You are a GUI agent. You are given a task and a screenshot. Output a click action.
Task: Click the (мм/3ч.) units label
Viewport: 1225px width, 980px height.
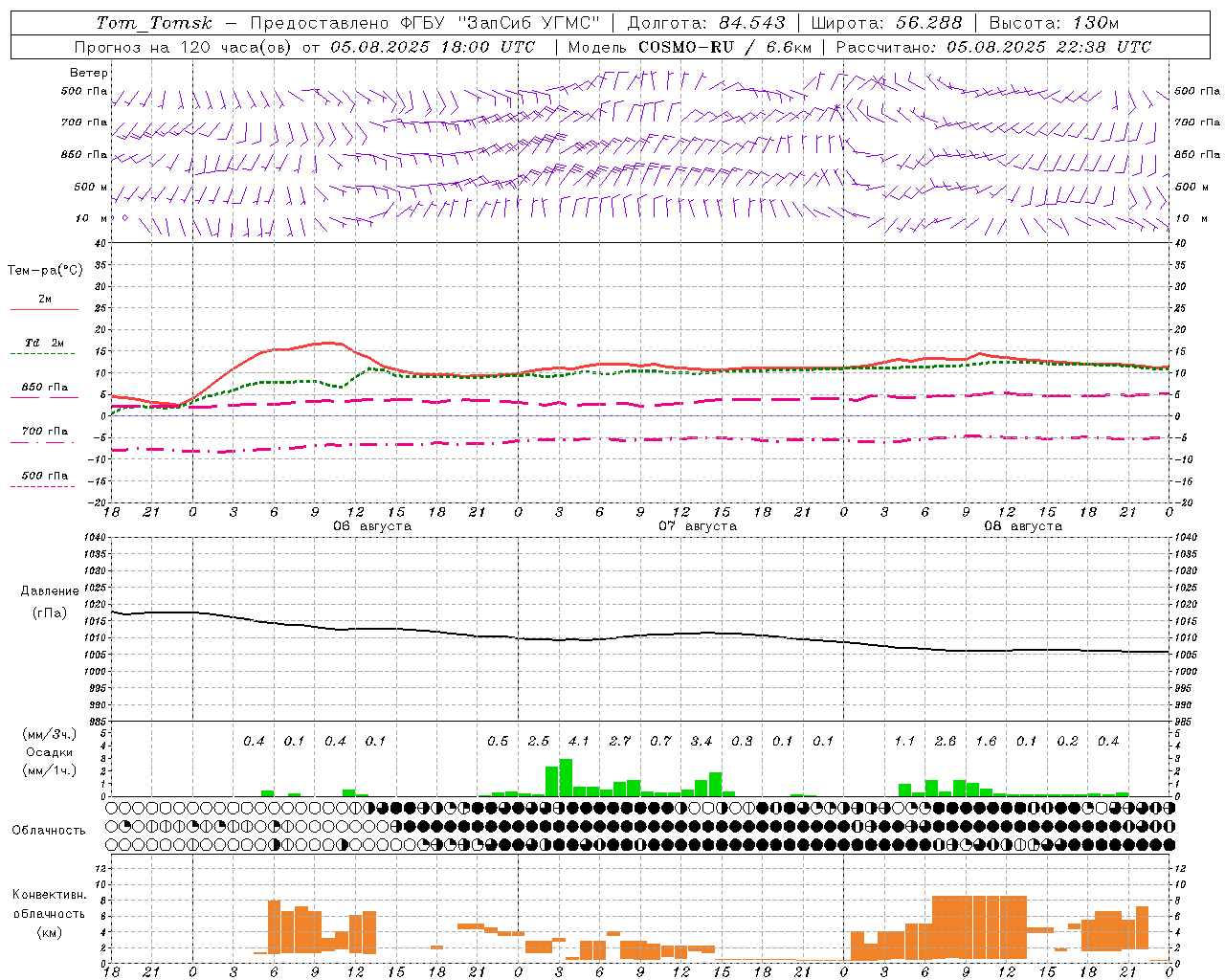coord(49,734)
